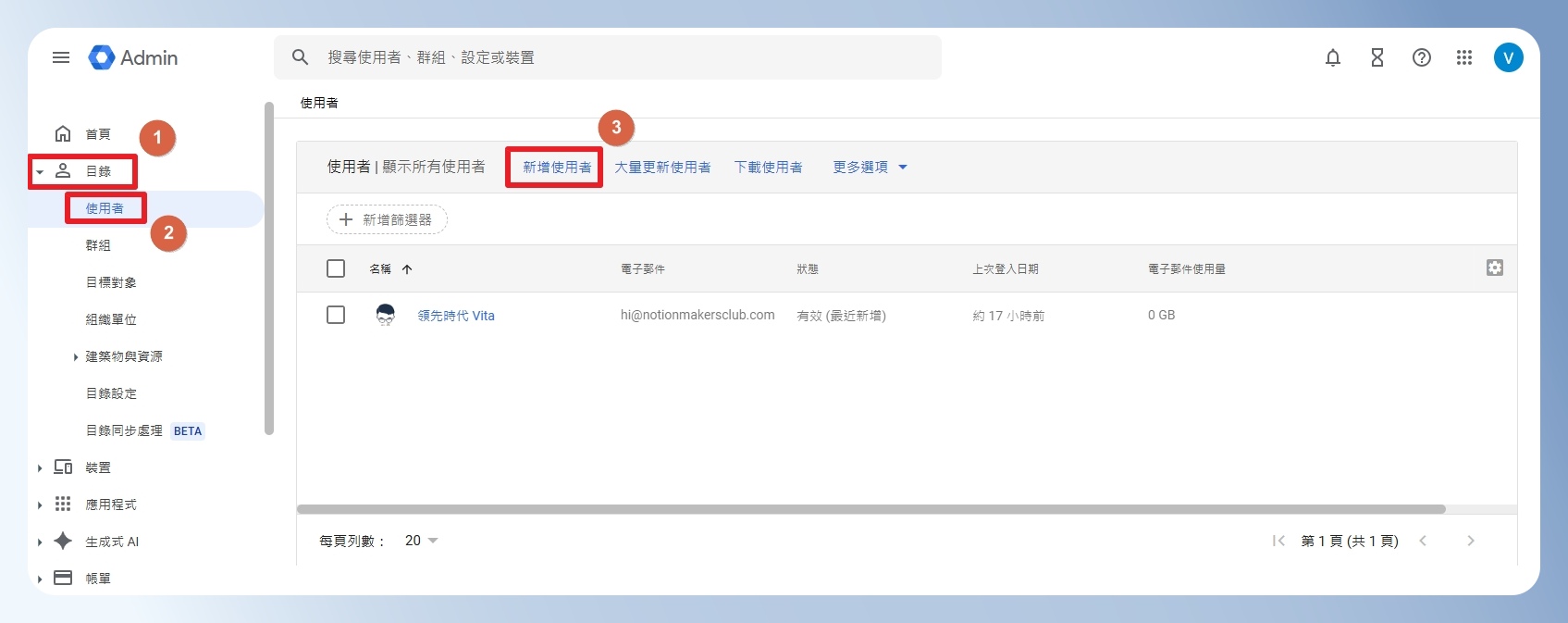This screenshot has height=623, width=1568.
Task: Collapse the 目錄 tree section
Action: 40,171
